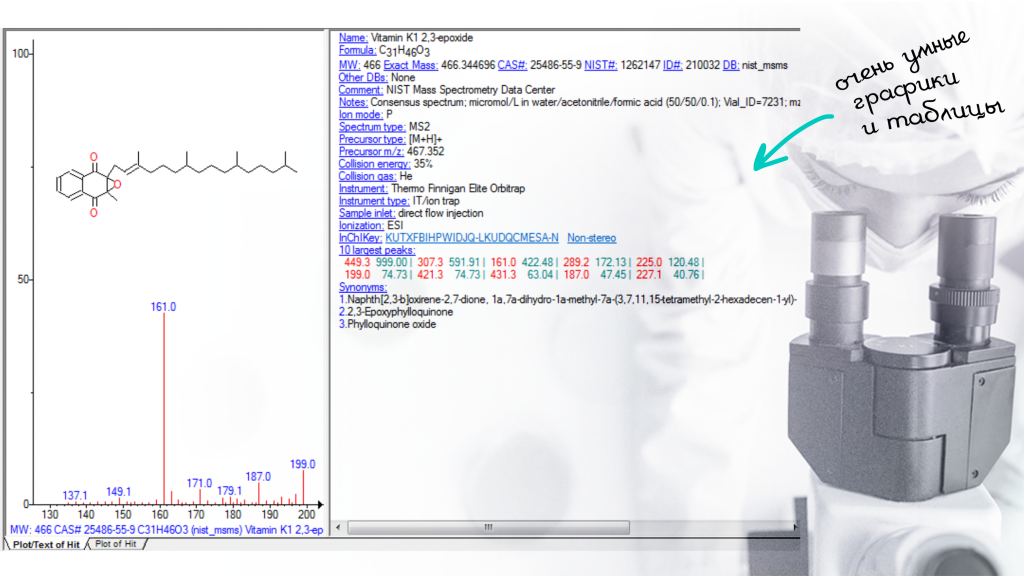Switch to the Plot of Hit tab
Viewport: 1024px width, 576px height.
(x=116, y=544)
